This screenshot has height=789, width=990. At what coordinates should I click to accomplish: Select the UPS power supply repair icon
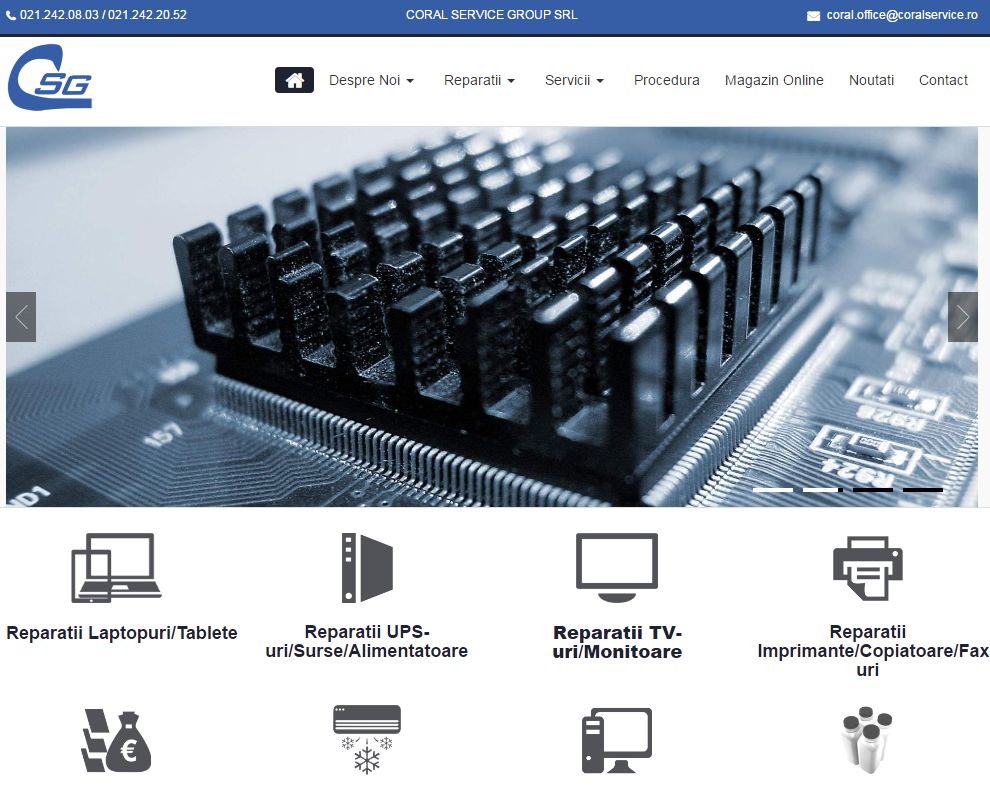[x=366, y=567]
